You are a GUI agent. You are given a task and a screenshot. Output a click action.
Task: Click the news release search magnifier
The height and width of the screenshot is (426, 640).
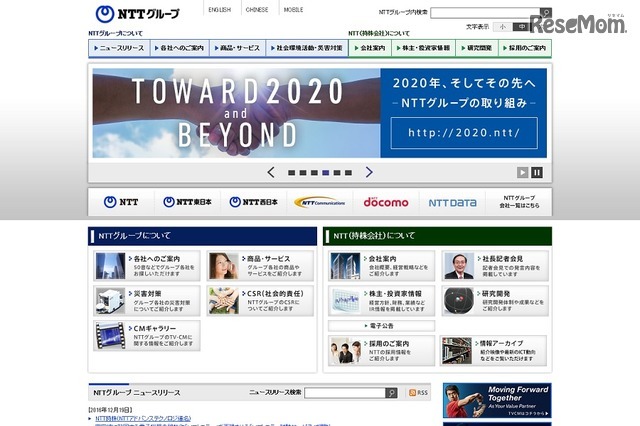click(x=391, y=393)
